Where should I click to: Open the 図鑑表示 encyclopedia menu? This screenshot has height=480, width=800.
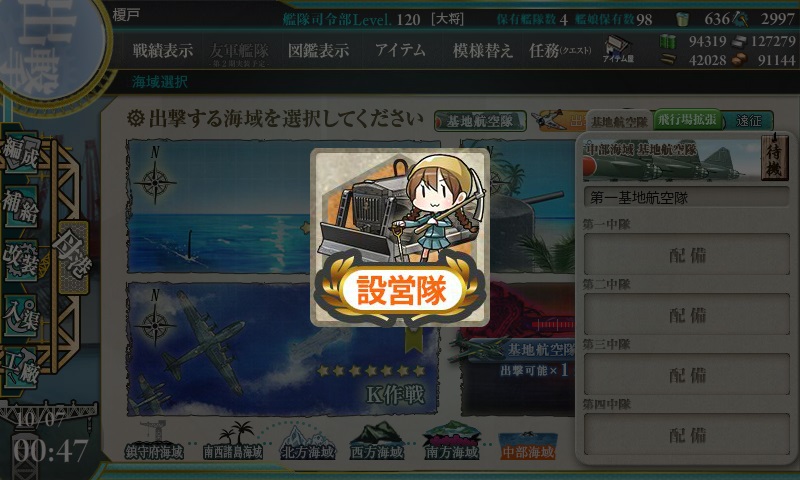click(x=318, y=50)
